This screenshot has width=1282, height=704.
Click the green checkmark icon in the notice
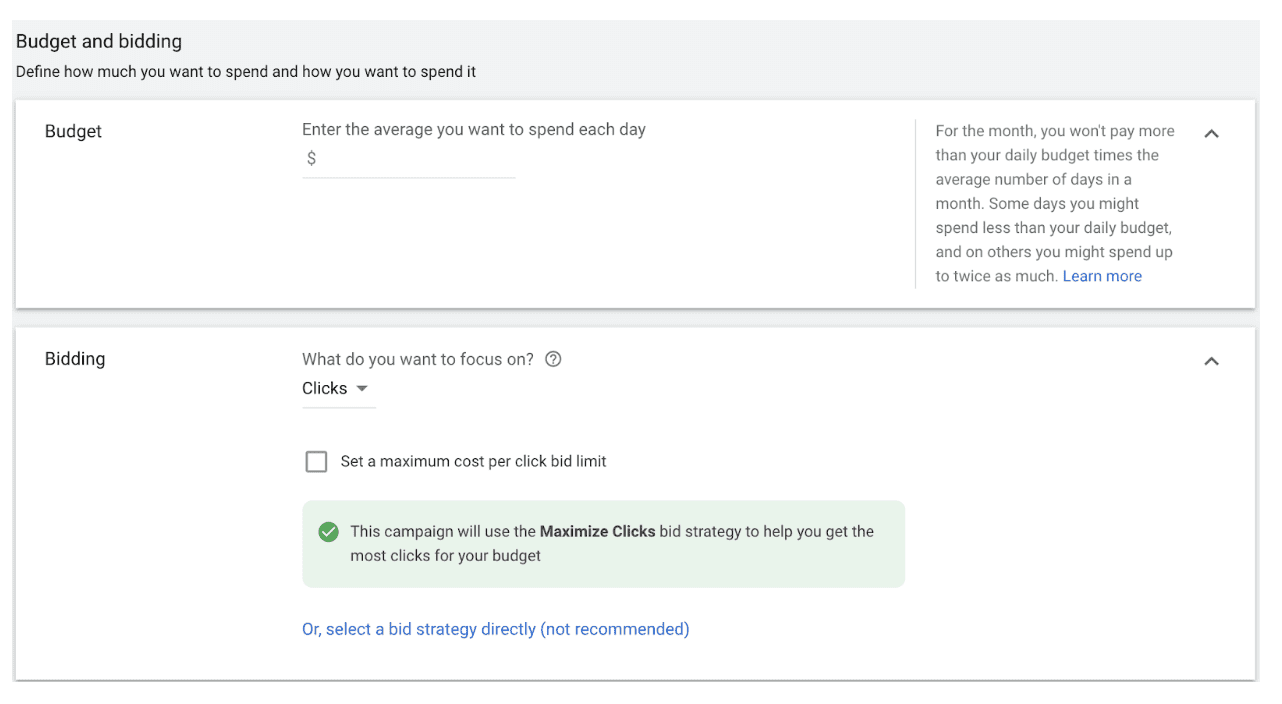tap(328, 532)
